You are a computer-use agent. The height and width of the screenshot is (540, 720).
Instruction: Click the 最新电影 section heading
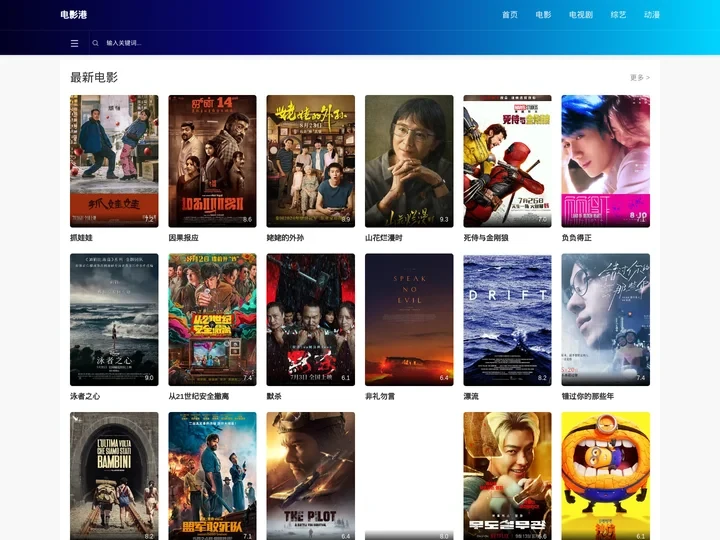click(x=94, y=77)
